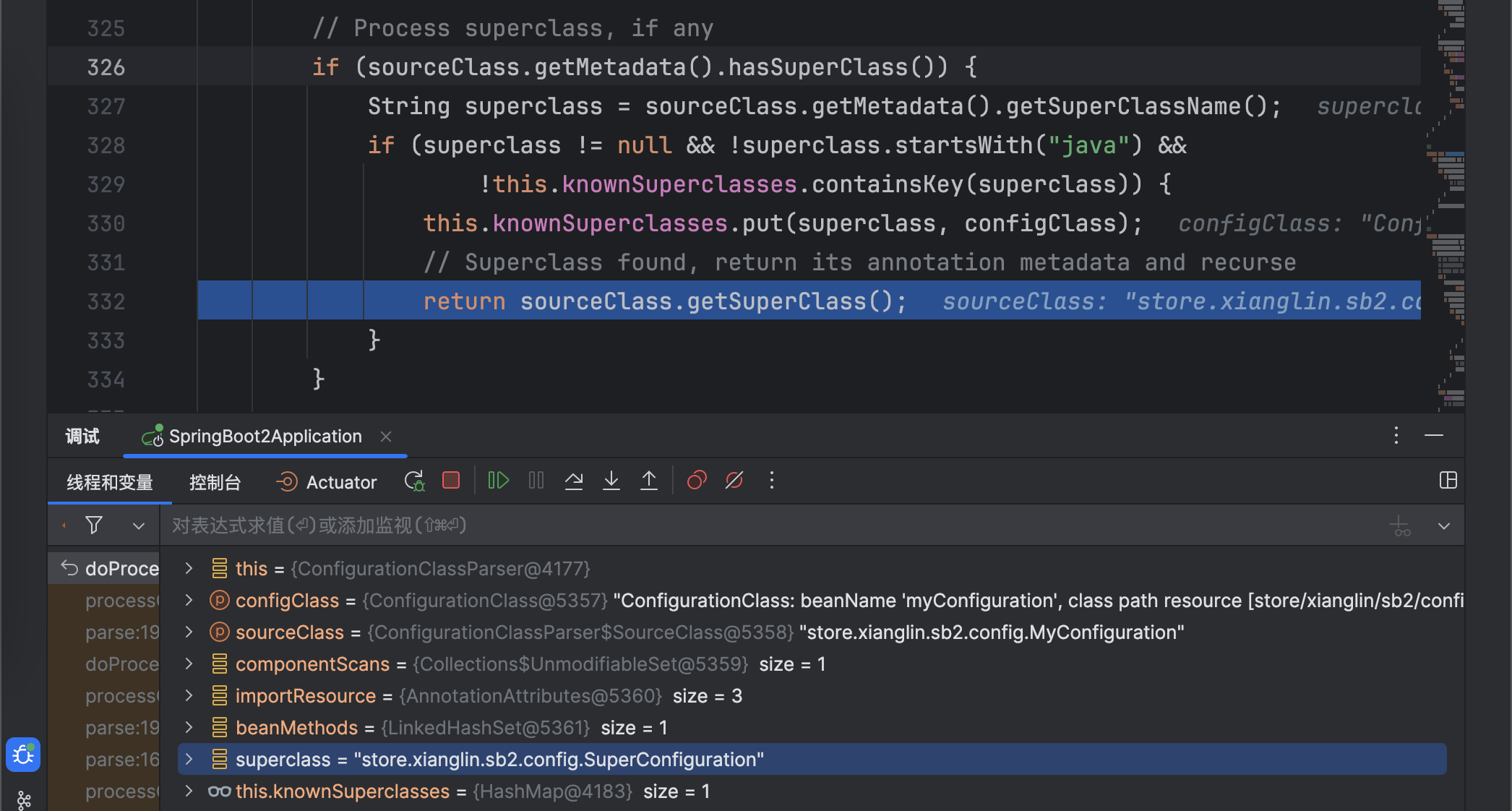Screen dimensions: 1512x811
Task: Click the inline configClass debug hint
Action: pyautogui.click(x=1300, y=223)
